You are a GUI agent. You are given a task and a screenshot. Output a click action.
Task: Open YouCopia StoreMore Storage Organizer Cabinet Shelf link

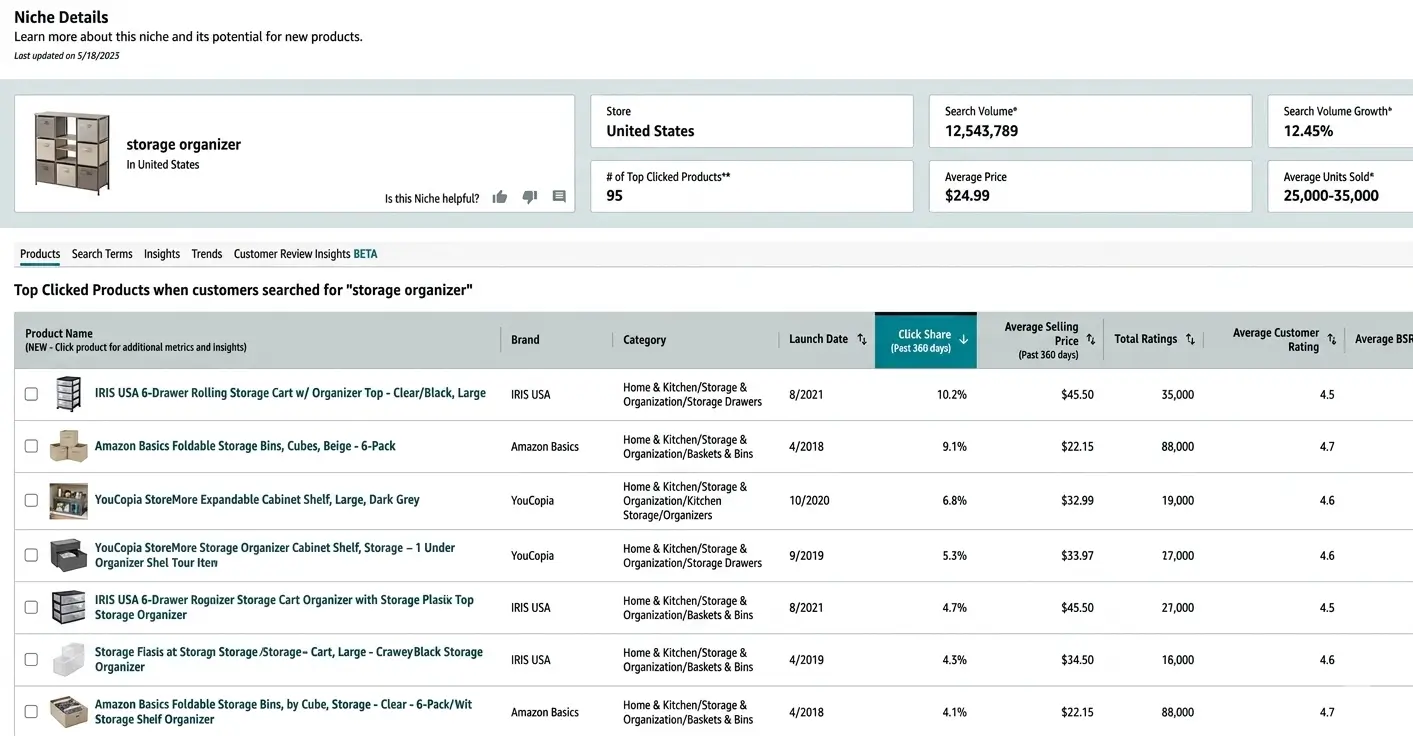(275, 555)
